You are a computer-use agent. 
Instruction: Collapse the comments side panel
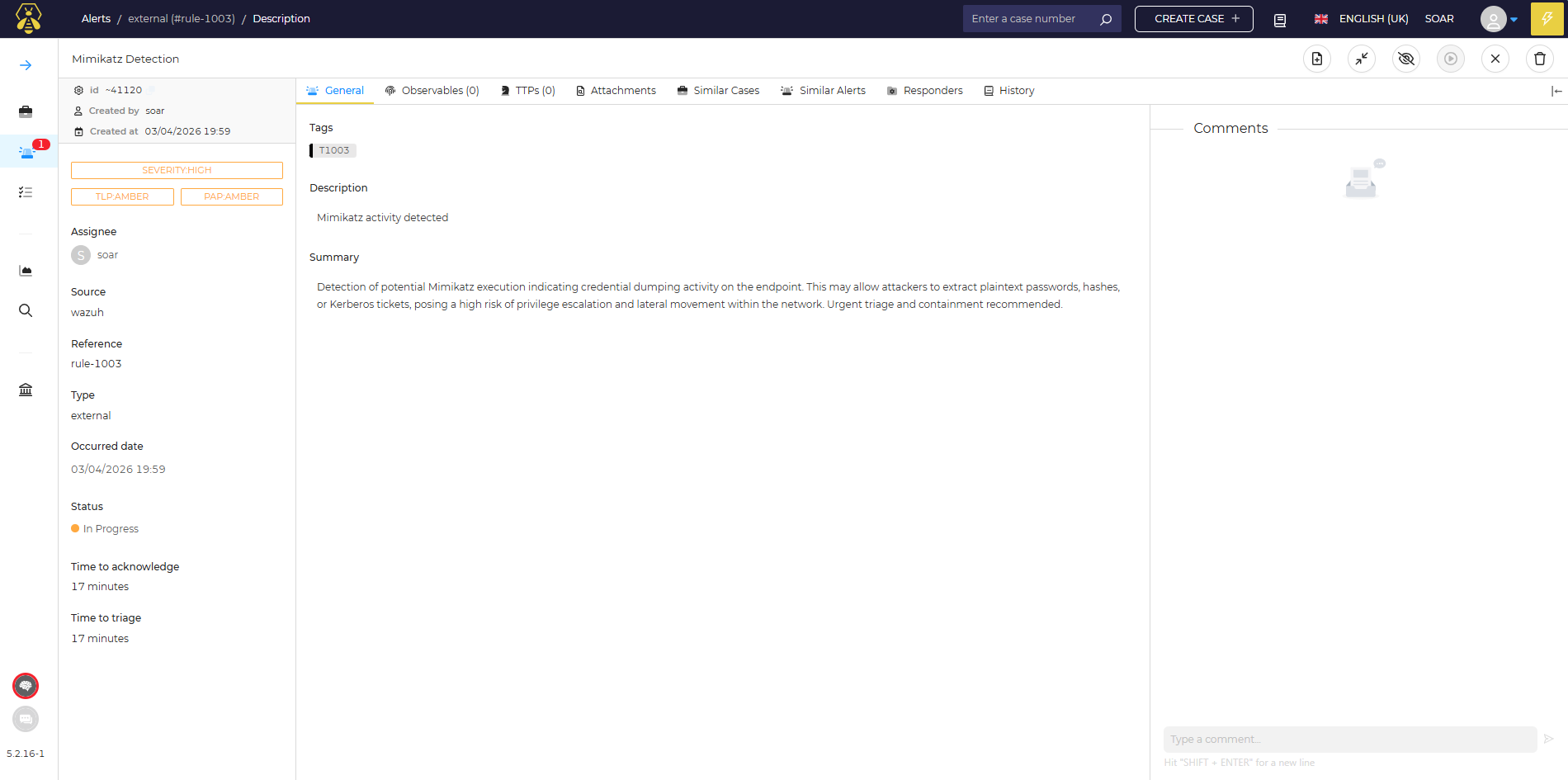pyautogui.click(x=1556, y=91)
